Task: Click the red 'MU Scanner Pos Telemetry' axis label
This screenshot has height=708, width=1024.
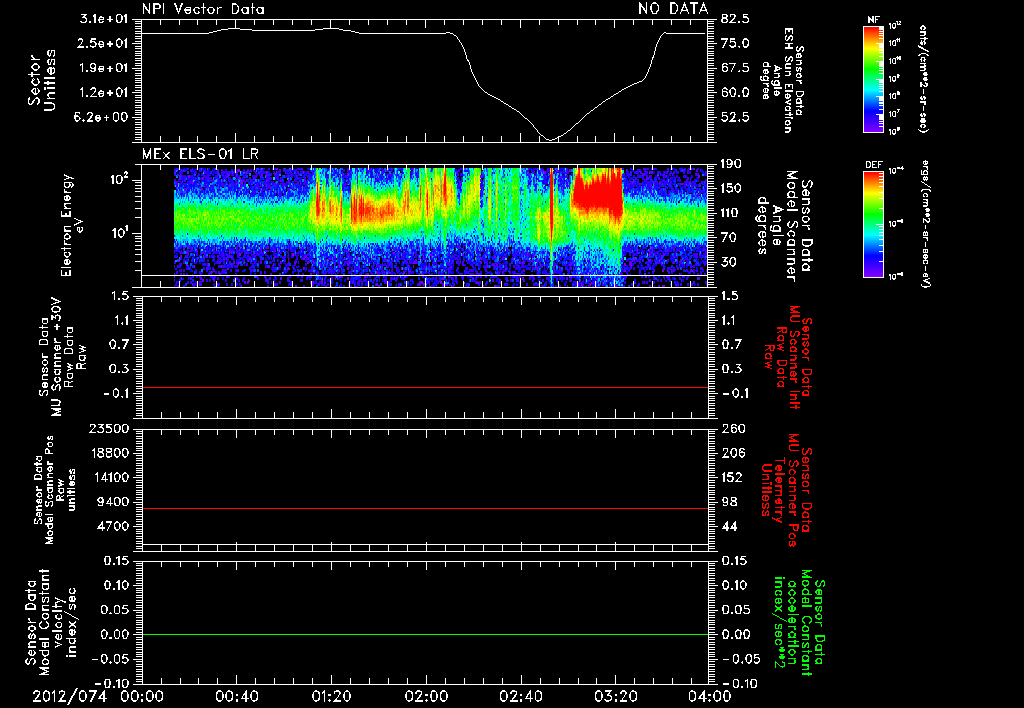Action: [787, 490]
